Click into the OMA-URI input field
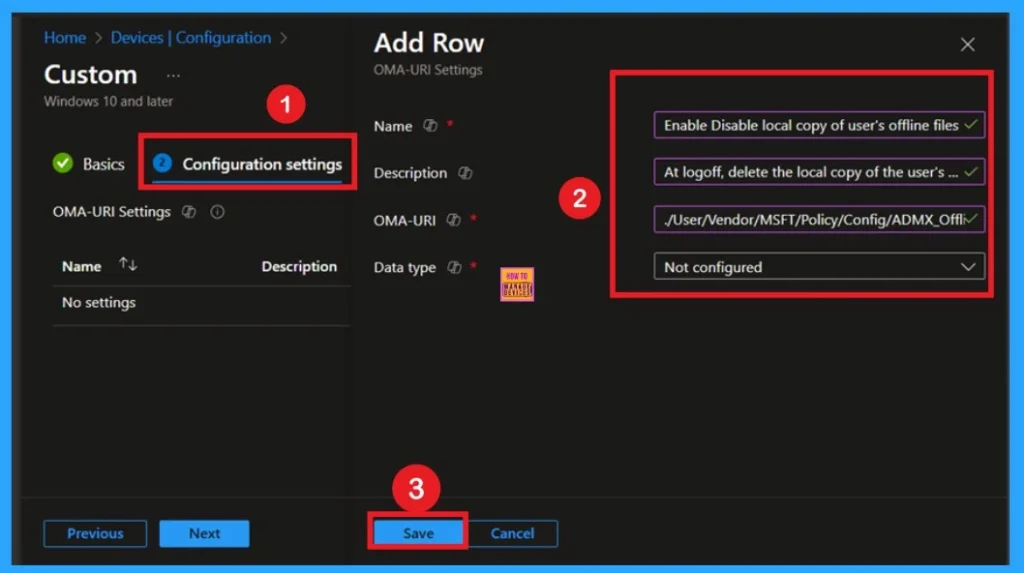 coord(819,219)
